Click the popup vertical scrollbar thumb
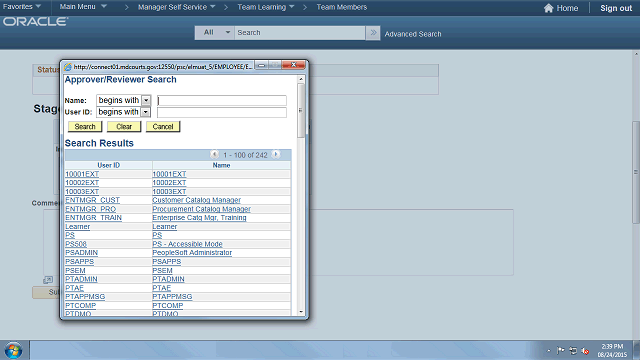Screen dimensions: 640x360 click(x=301, y=110)
